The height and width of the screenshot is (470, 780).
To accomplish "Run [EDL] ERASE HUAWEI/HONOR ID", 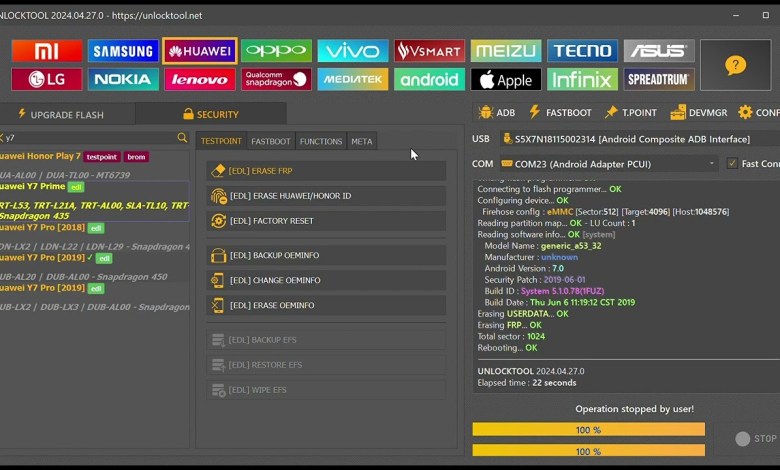I will pos(326,196).
